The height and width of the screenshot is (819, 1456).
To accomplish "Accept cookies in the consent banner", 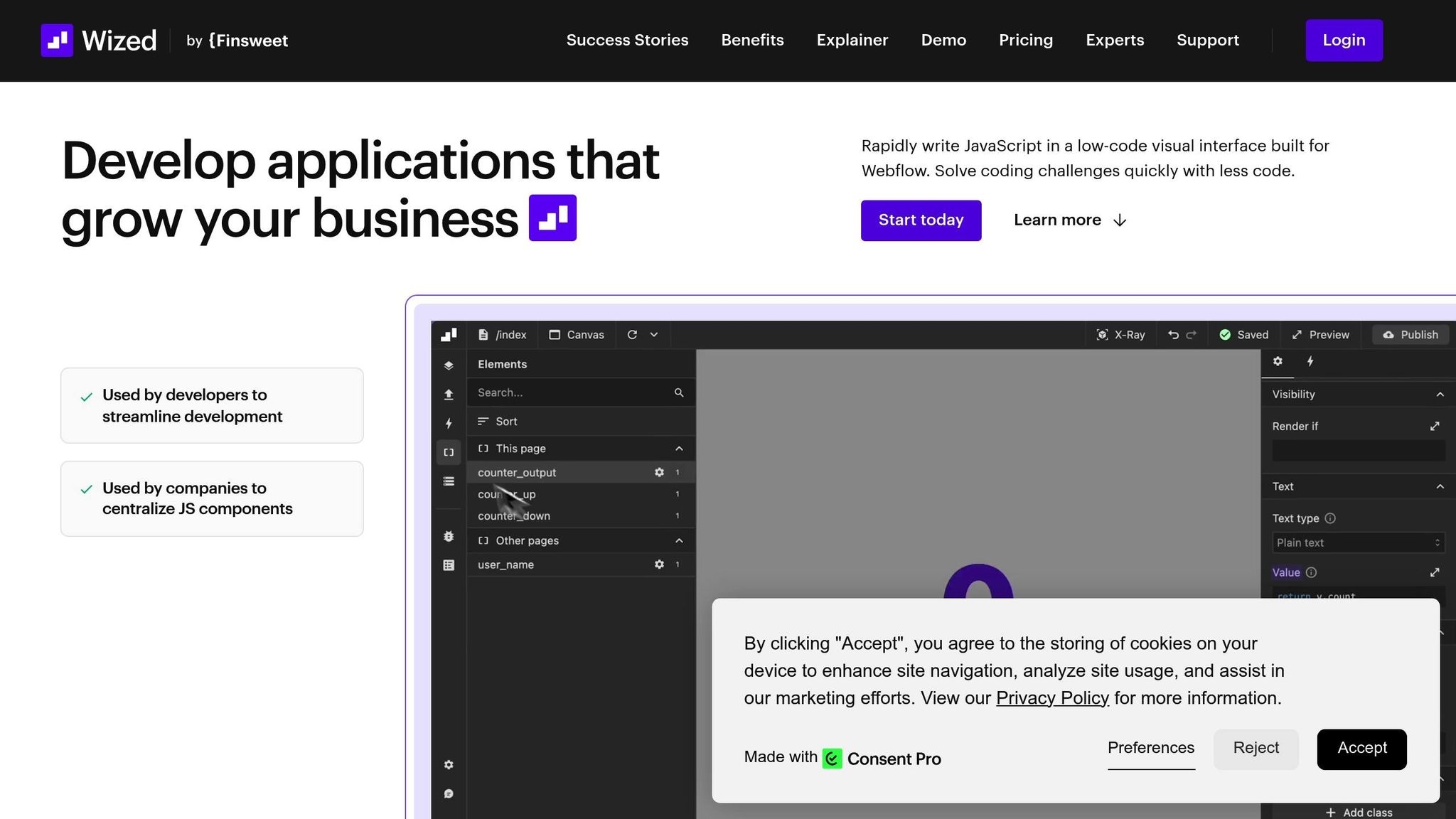I will [x=1361, y=749].
